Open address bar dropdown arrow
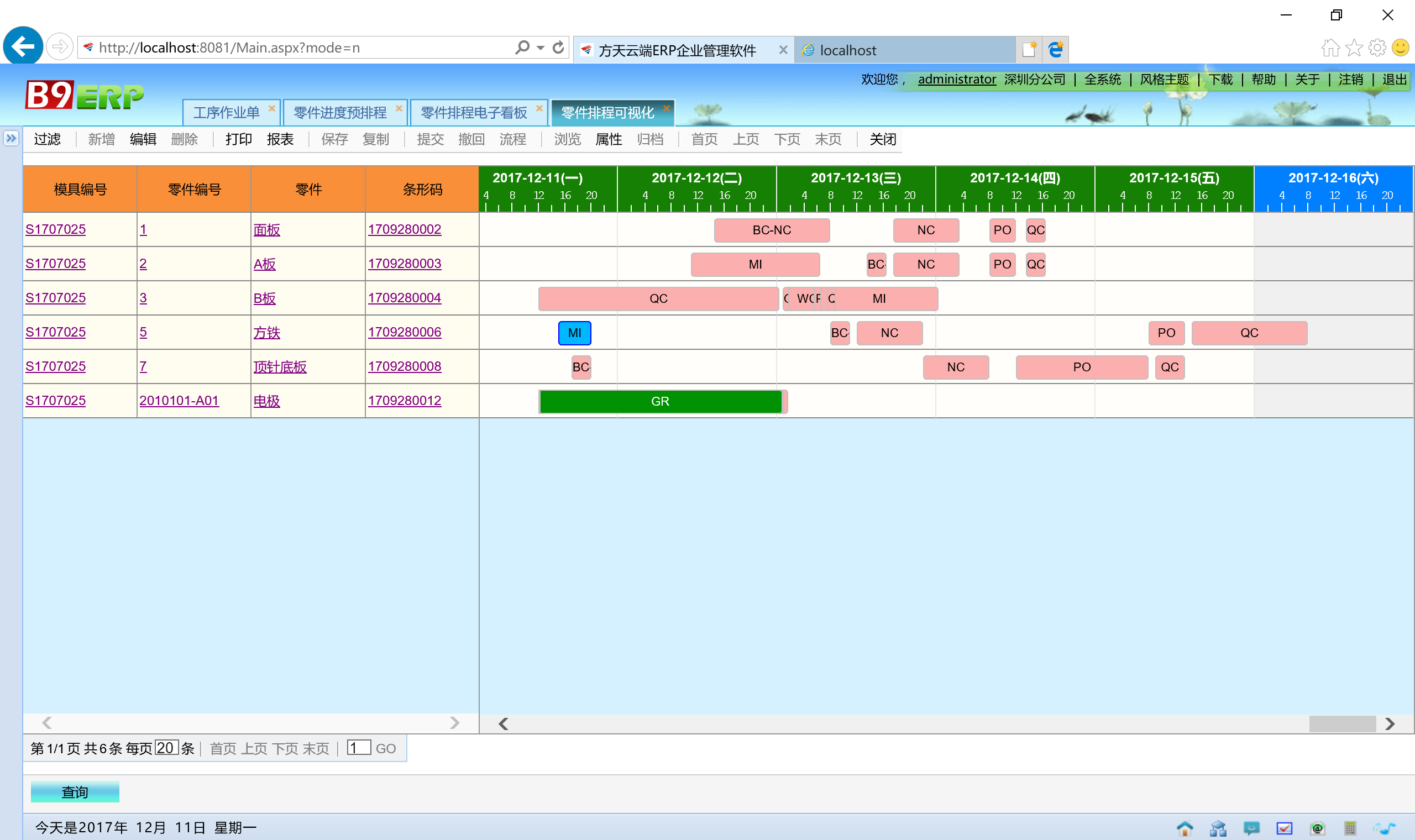The height and width of the screenshot is (840, 1415). point(541,48)
